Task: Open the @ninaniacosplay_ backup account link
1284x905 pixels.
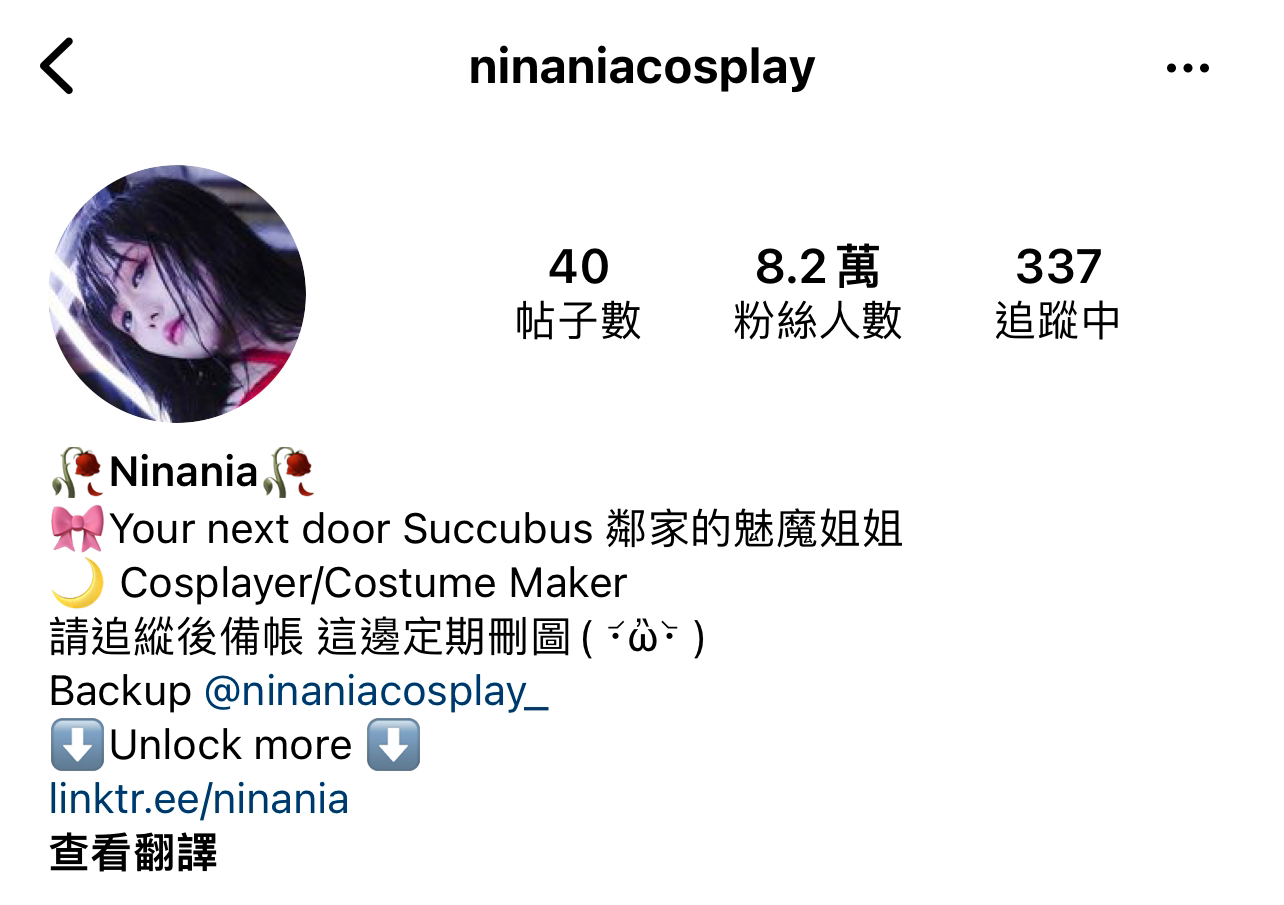Action: (376, 691)
